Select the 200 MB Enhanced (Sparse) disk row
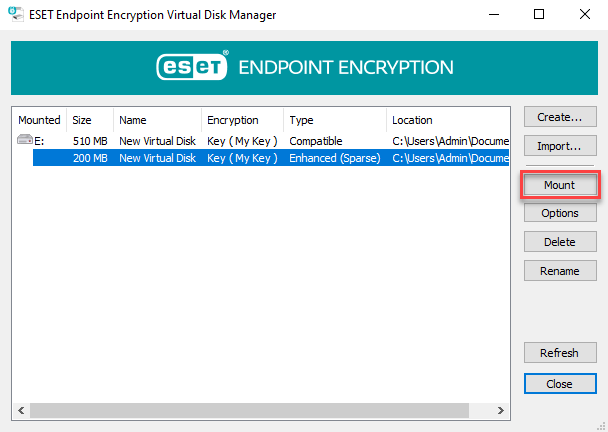The width and height of the screenshot is (608, 432). click(x=271, y=158)
